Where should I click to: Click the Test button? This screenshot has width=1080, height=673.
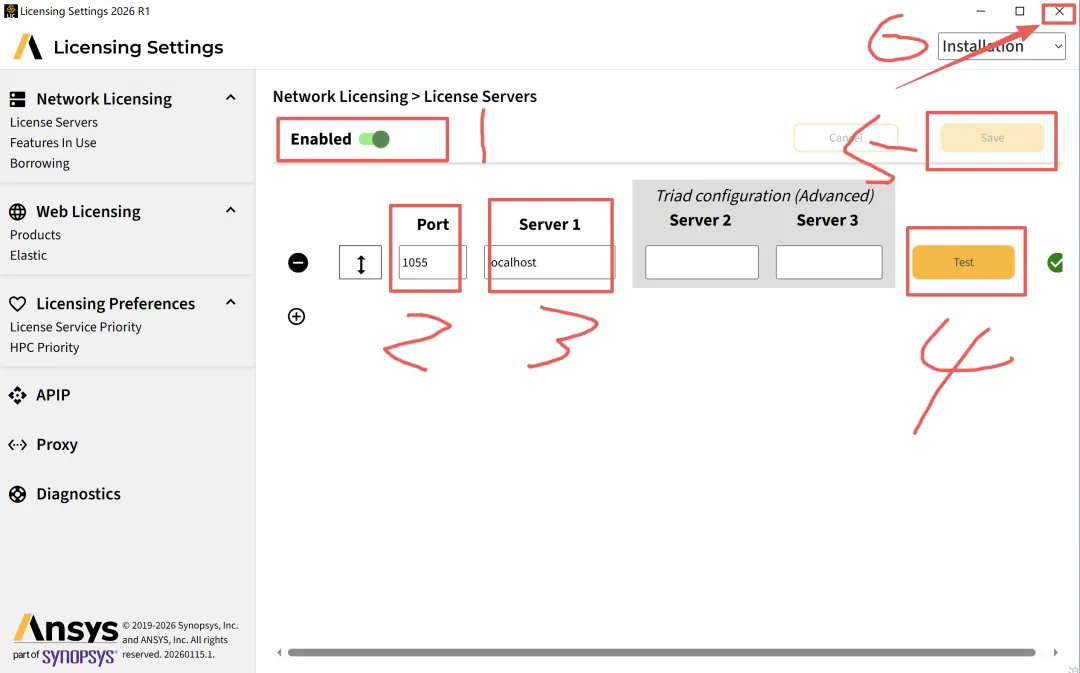tap(963, 262)
